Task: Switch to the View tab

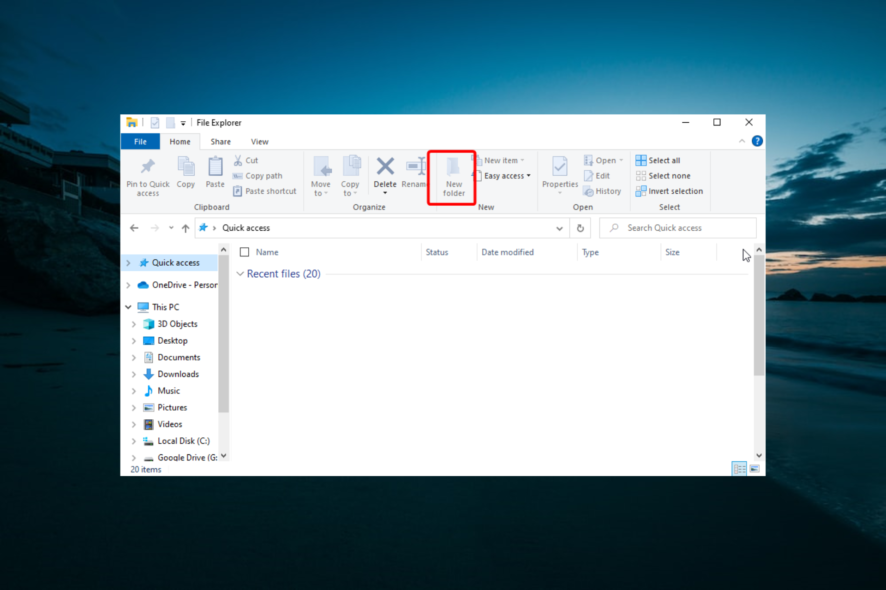Action: (259, 142)
